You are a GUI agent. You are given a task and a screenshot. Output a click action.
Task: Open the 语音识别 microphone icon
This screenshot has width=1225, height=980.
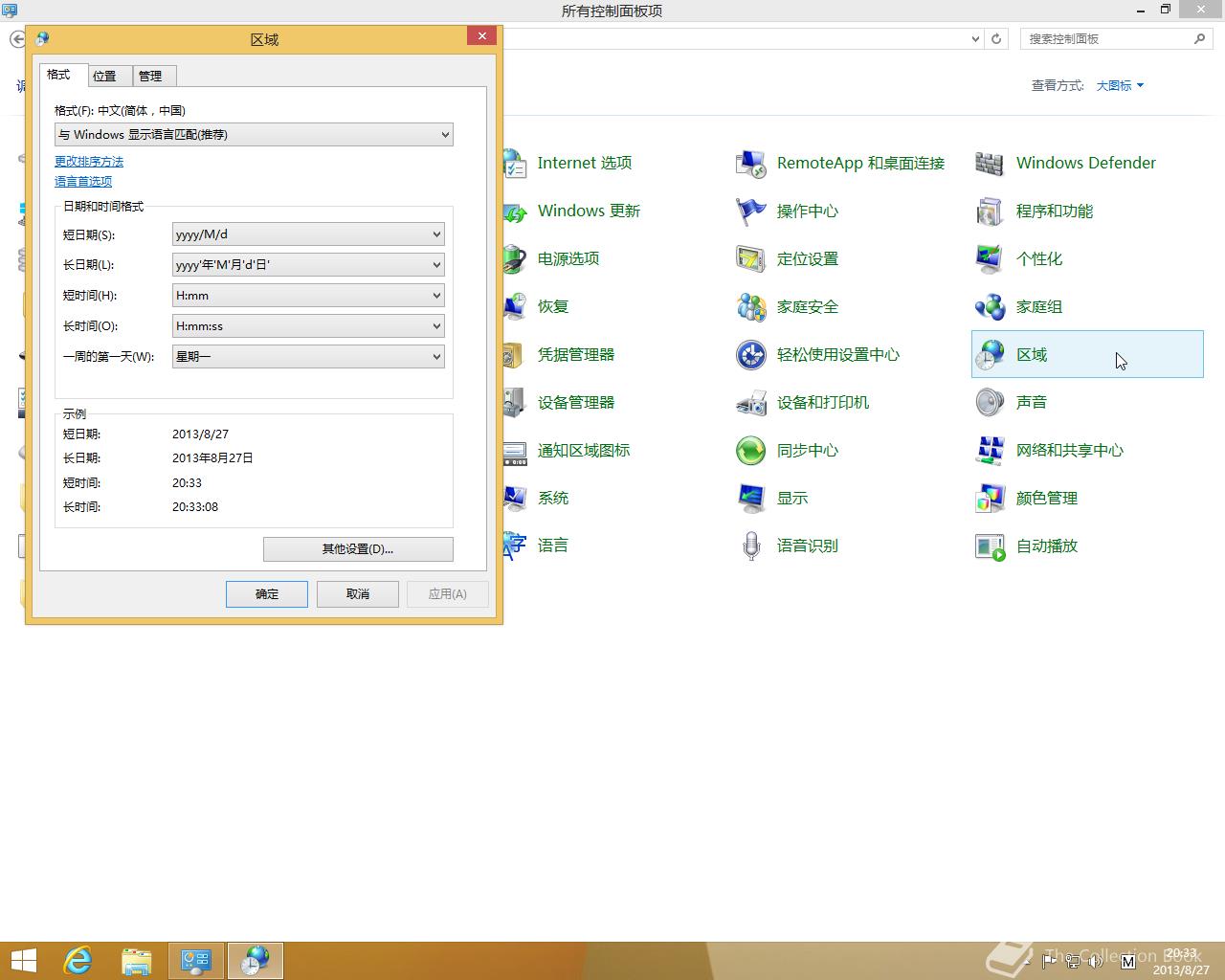[x=751, y=546]
